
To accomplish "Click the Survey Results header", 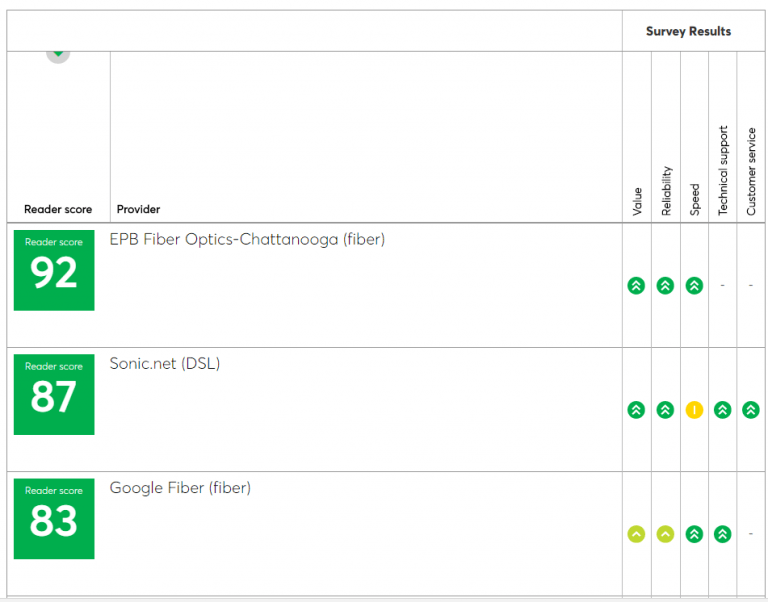I will pyautogui.click(x=688, y=31).
